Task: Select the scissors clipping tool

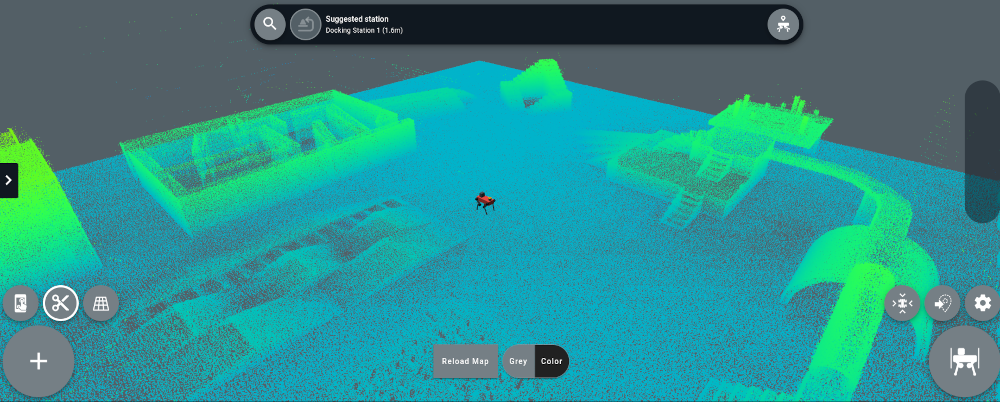Action: [61, 303]
